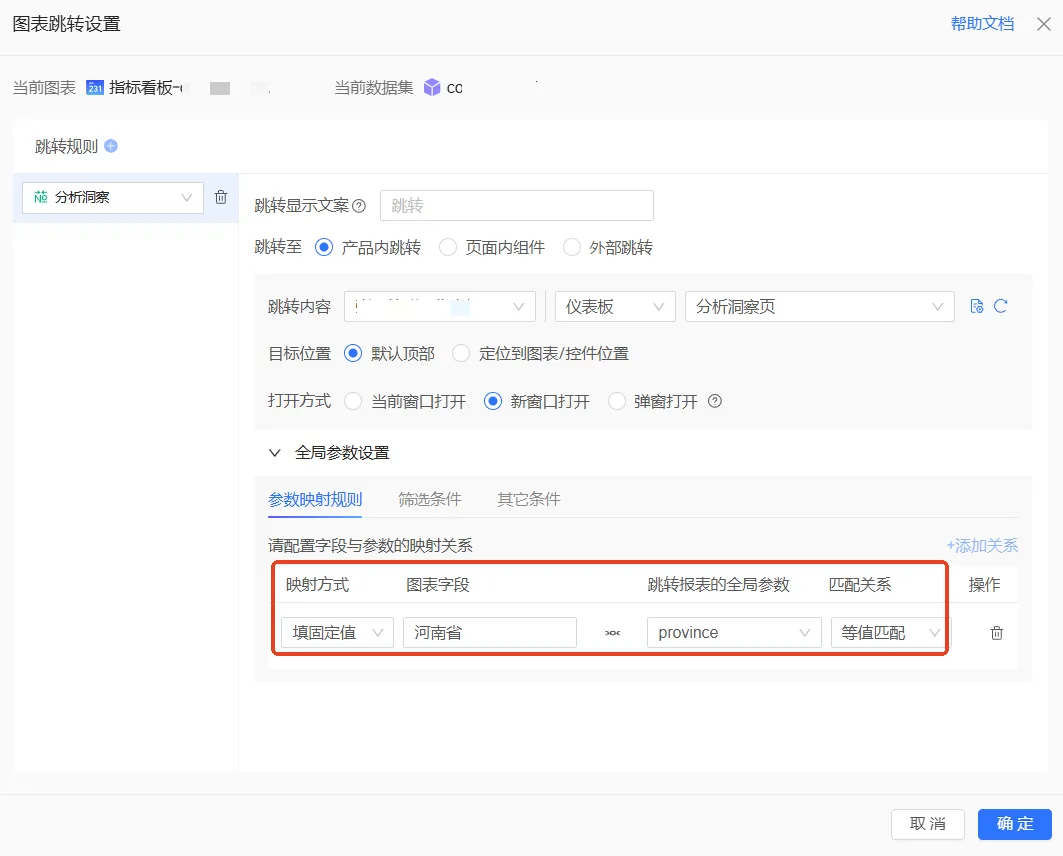This screenshot has width=1063, height=856.
Task: Open the 仪表板 type dropdown
Action: tap(615, 306)
